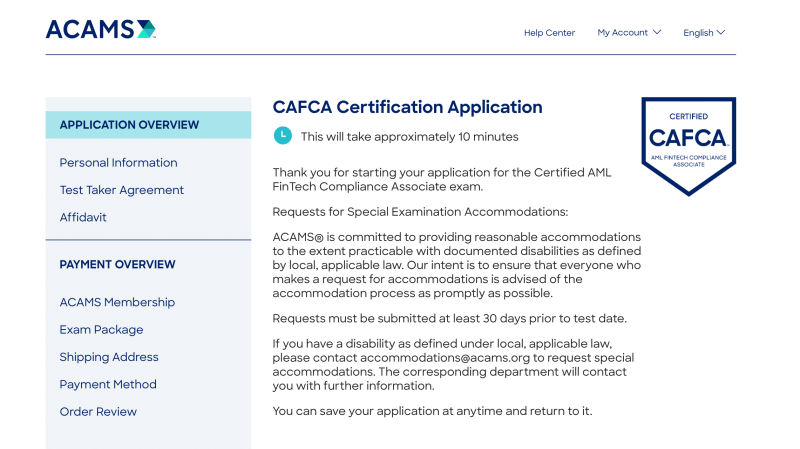Select Payment Method in sidebar

(x=108, y=384)
